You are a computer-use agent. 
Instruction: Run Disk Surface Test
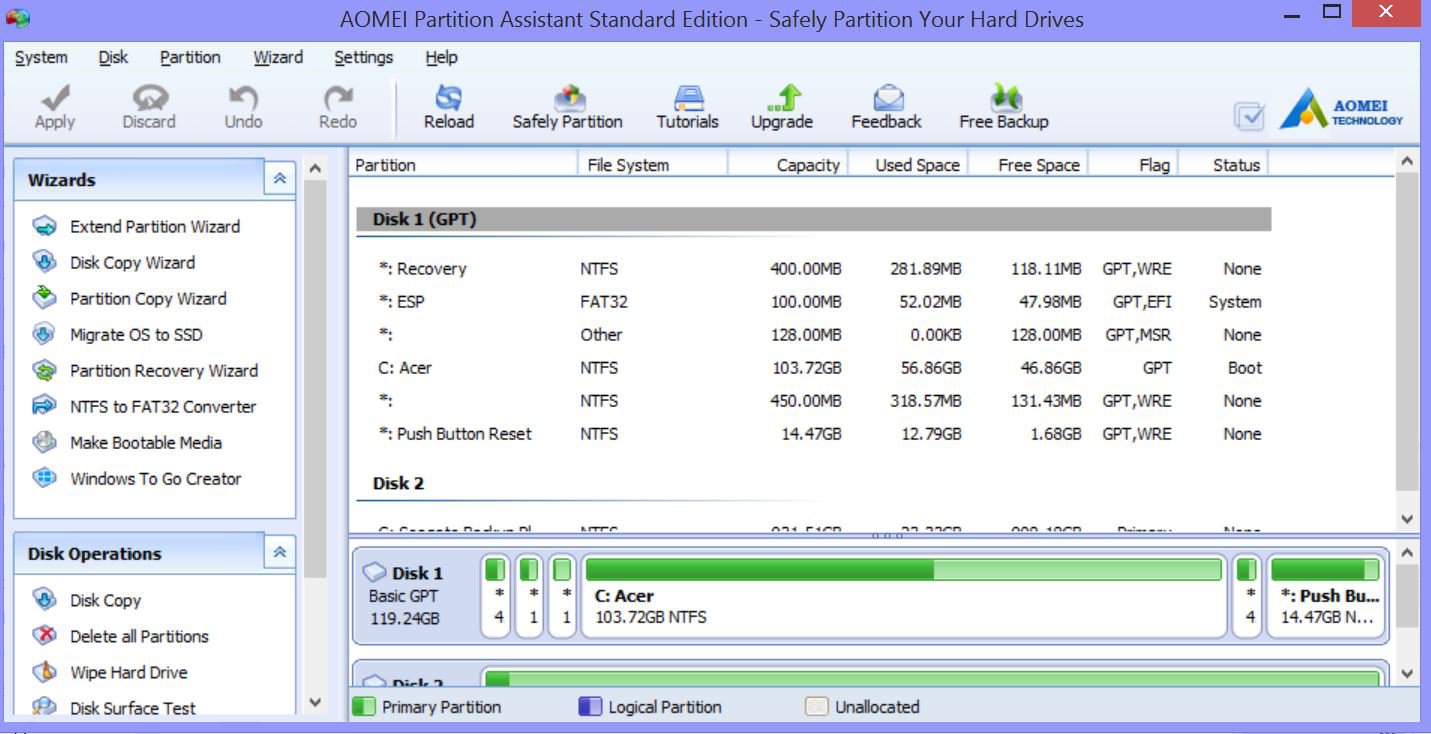point(133,708)
